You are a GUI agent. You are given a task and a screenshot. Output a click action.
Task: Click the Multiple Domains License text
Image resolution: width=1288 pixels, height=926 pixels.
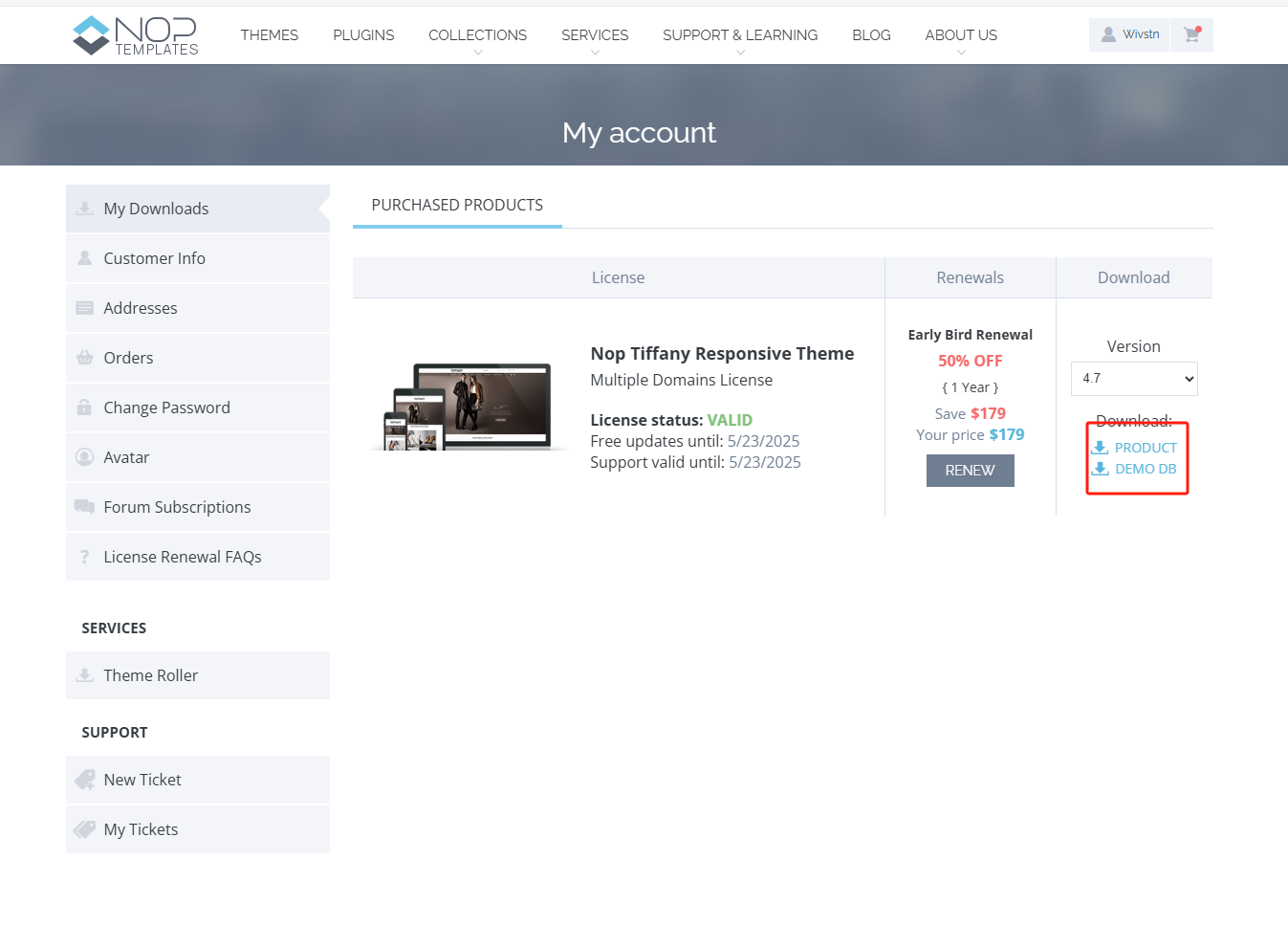pyautogui.click(x=681, y=380)
